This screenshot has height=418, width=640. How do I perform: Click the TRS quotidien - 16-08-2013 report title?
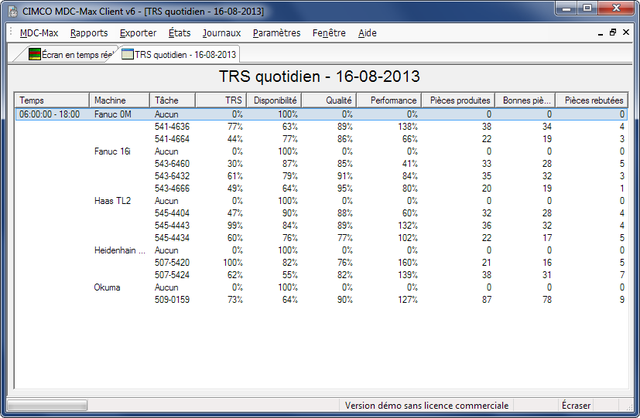(320, 77)
